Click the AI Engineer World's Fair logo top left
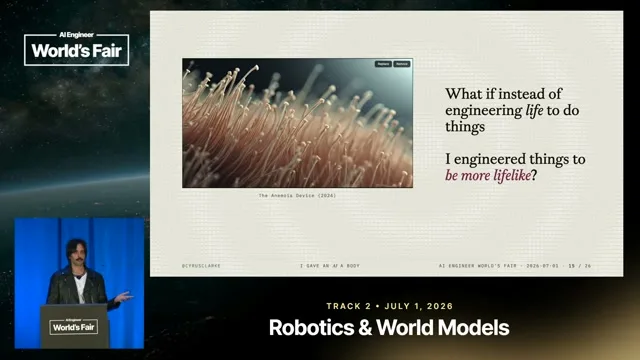 (77, 49)
